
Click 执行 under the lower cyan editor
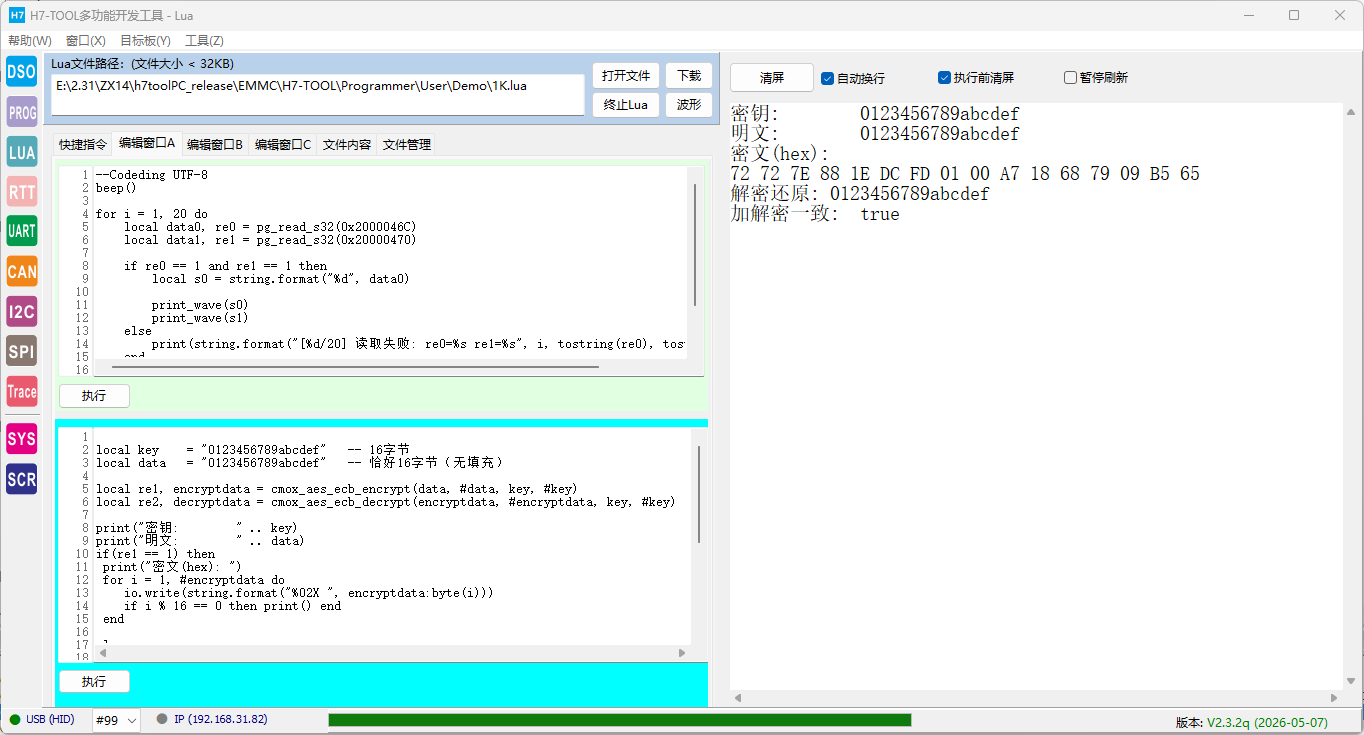point(94,682)
